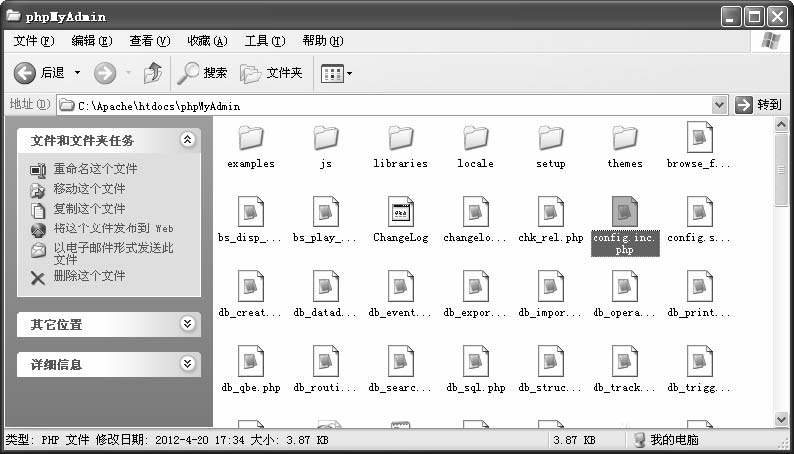Expand the 其它位置 panel
Screen dimensions: 794x454
click(187, 323)
